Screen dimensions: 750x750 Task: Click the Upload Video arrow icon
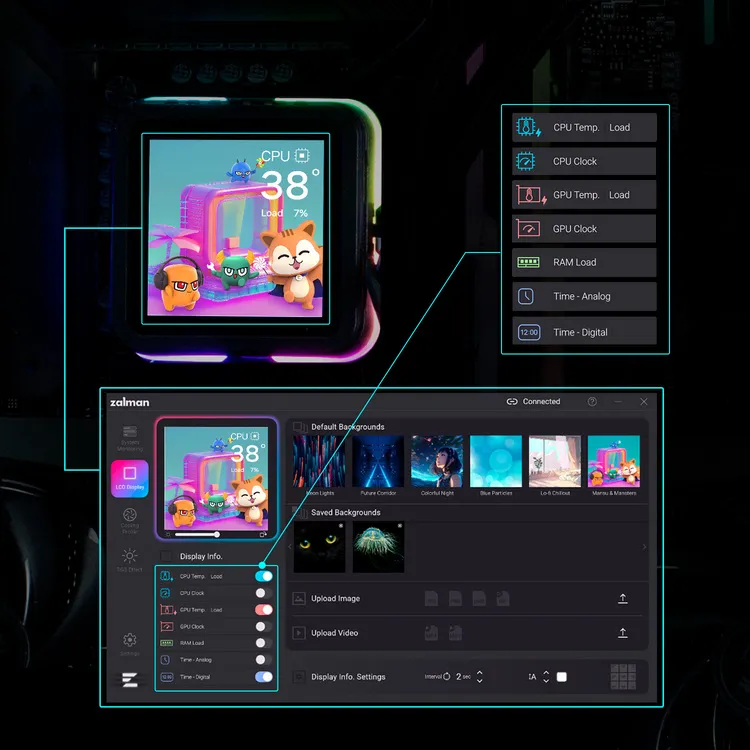[x=623, y=633]
